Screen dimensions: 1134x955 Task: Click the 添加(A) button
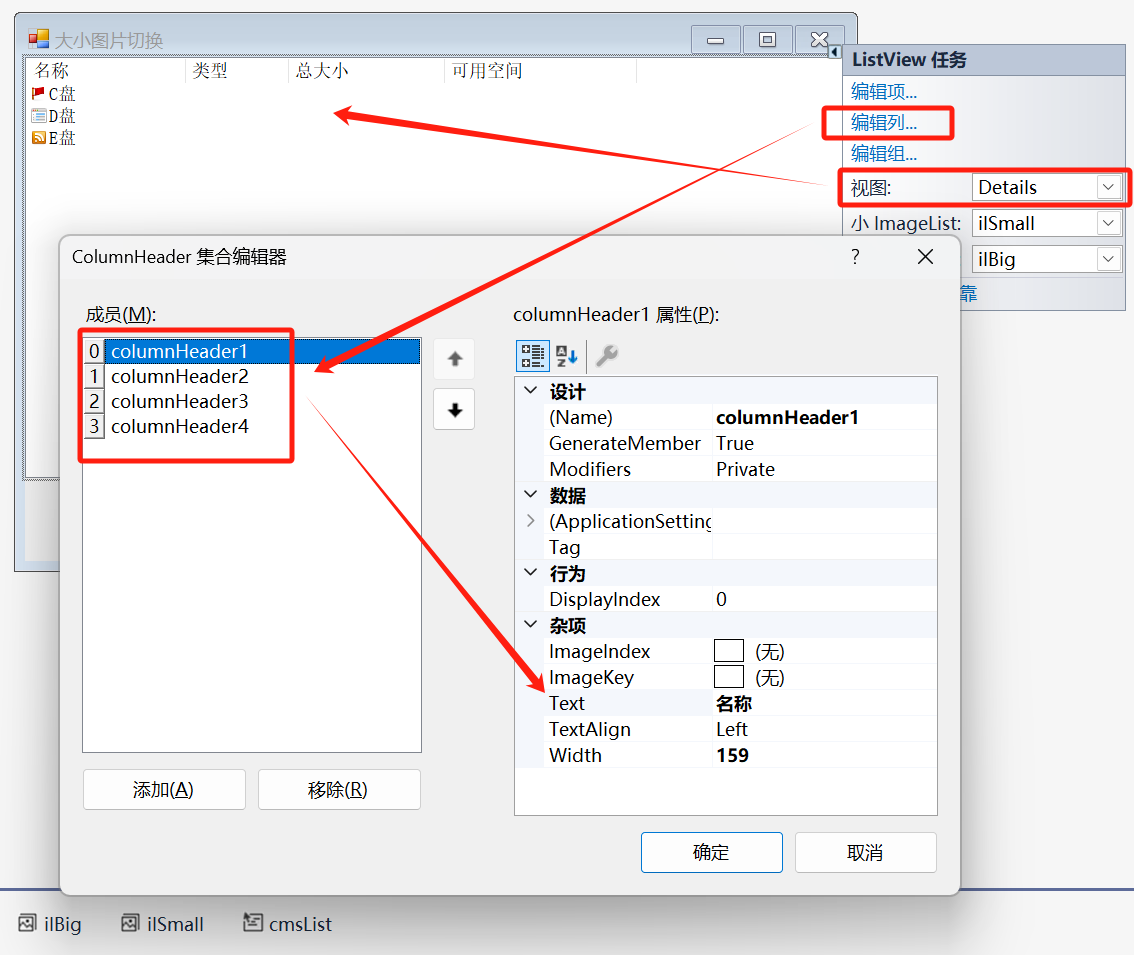(164, 790)
